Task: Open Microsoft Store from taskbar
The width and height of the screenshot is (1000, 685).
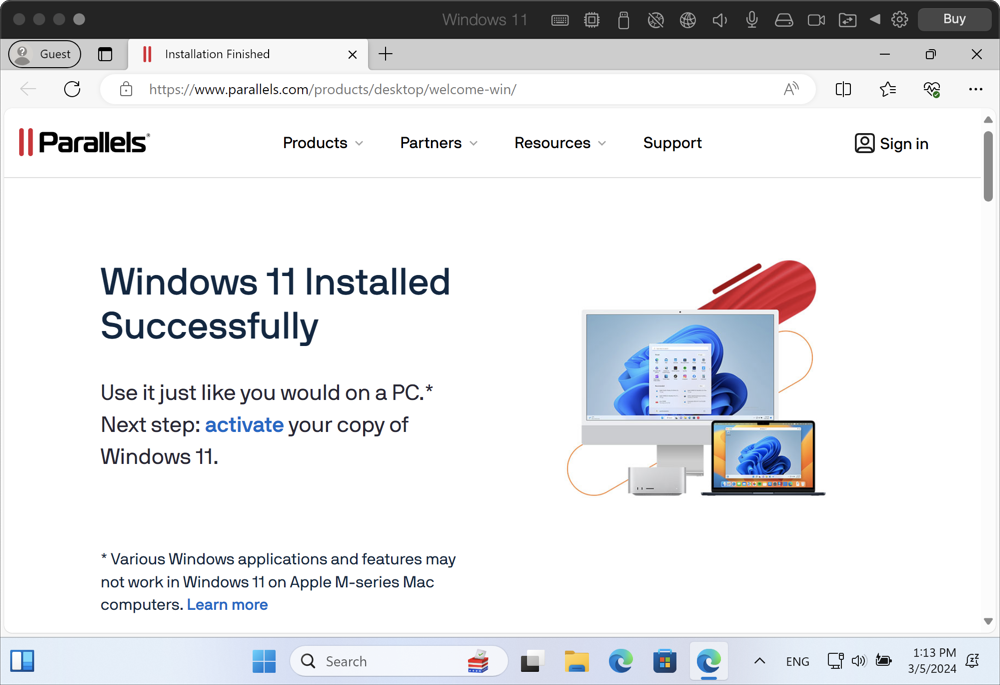Action: tap(665, 661)
